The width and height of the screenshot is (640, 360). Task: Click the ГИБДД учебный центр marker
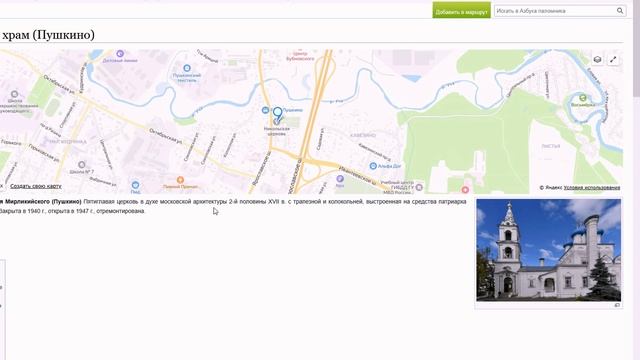pos(419,187)
